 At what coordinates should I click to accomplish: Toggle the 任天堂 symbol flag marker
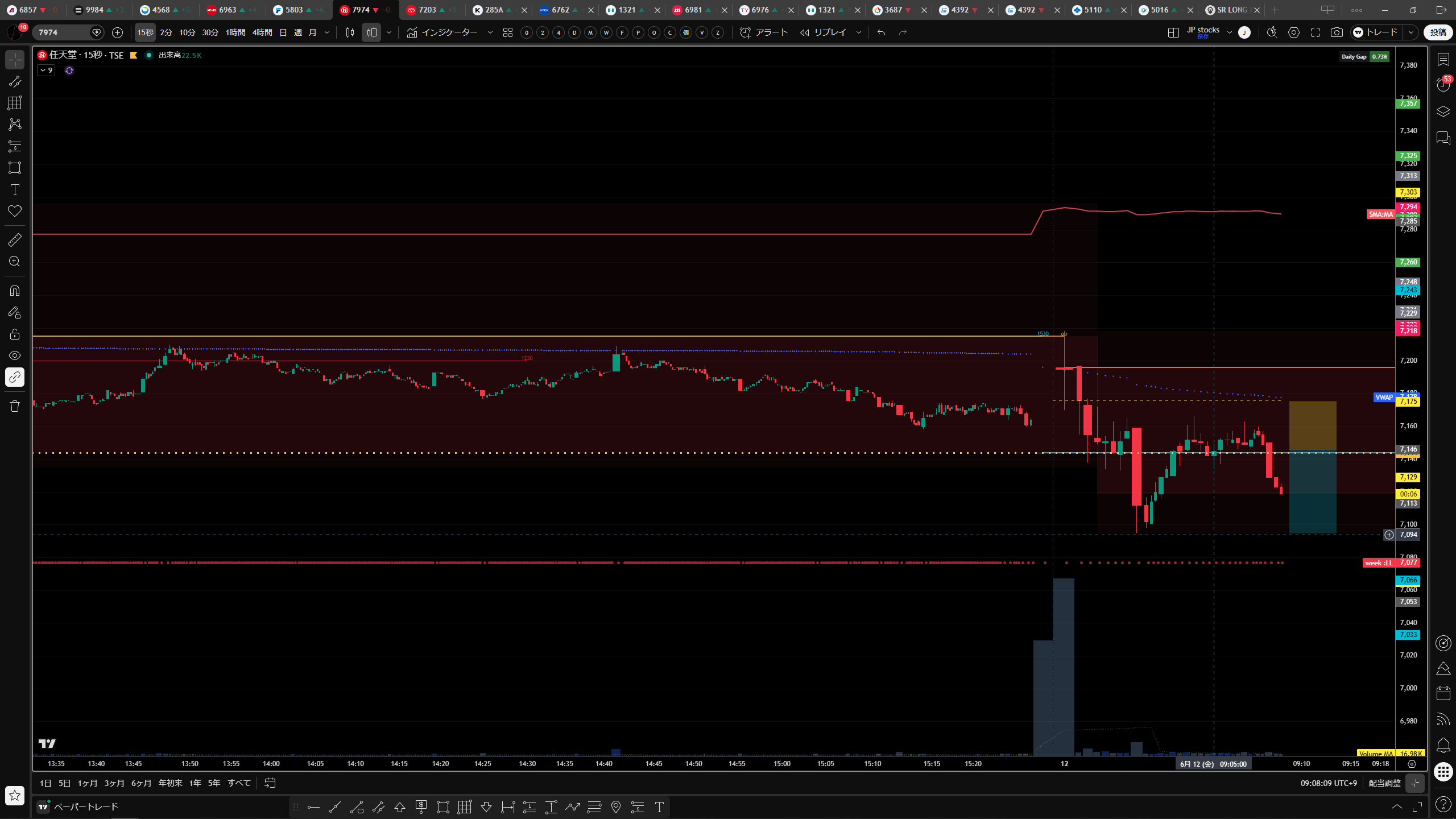[134, 55]
